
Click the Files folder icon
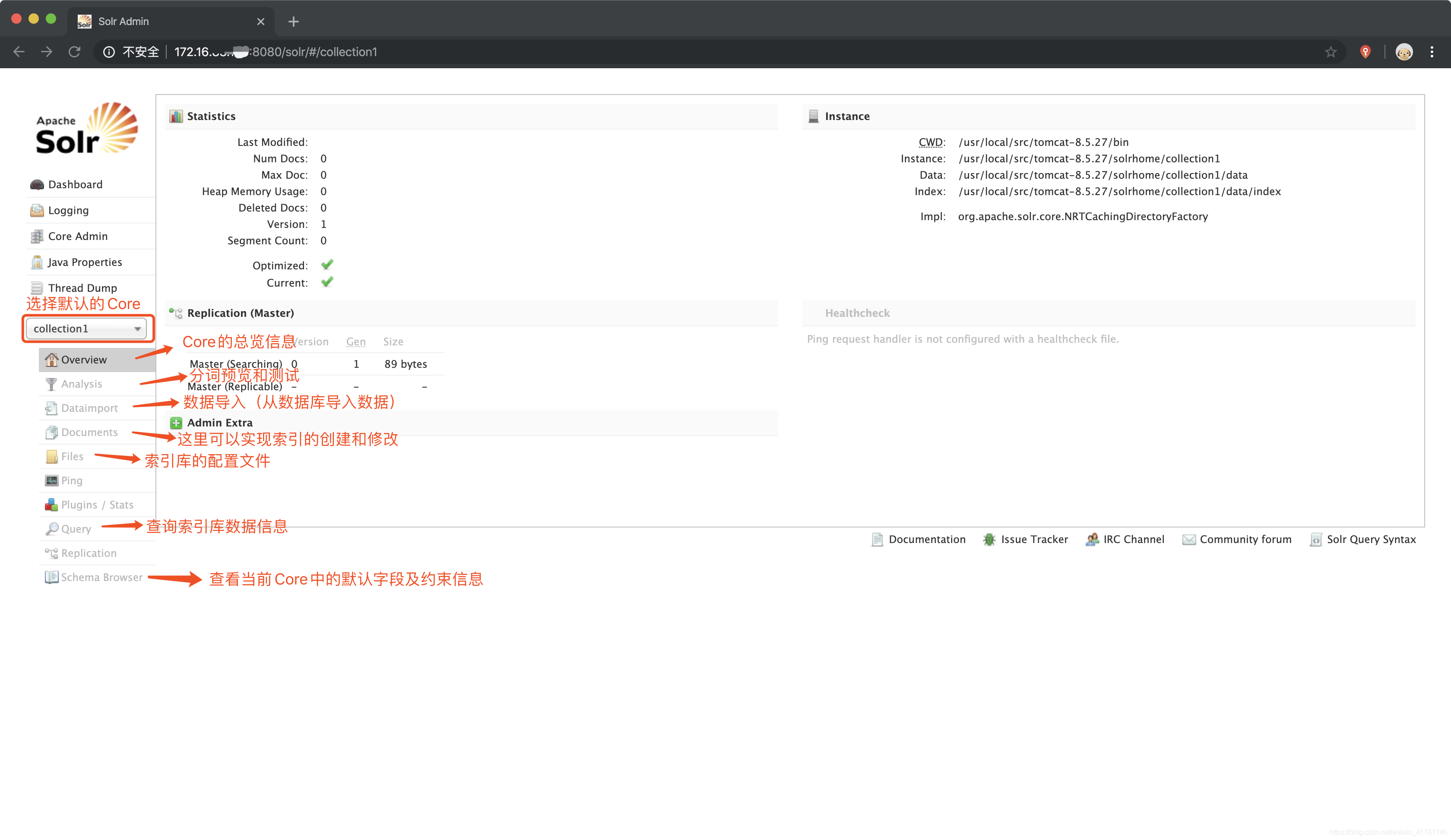pyautogui.click(x=51, y=457)
